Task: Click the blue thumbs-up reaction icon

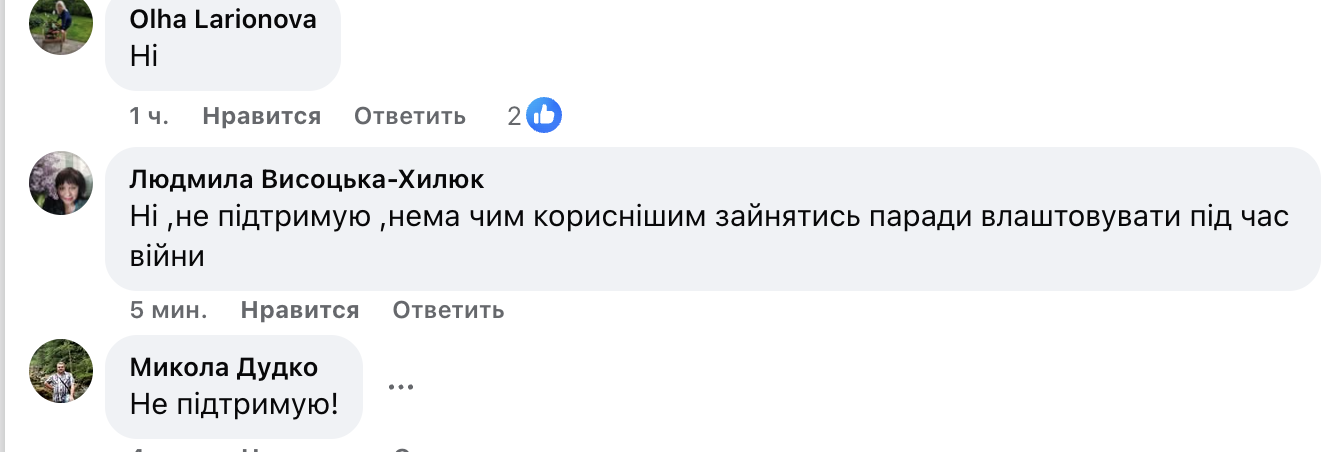Action: click(545, 116)
